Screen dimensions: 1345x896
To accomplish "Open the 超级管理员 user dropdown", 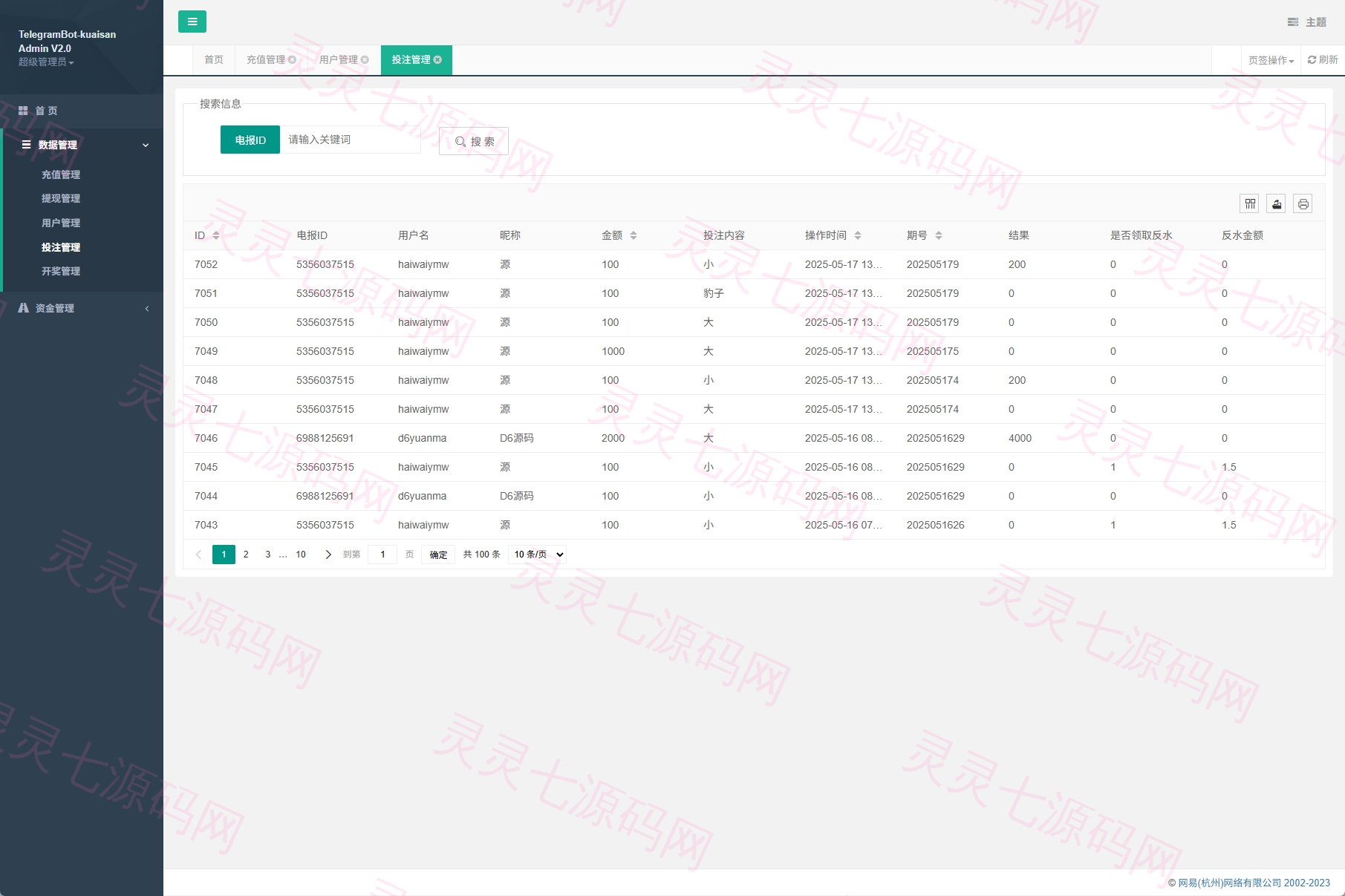I will pos(46,62).
